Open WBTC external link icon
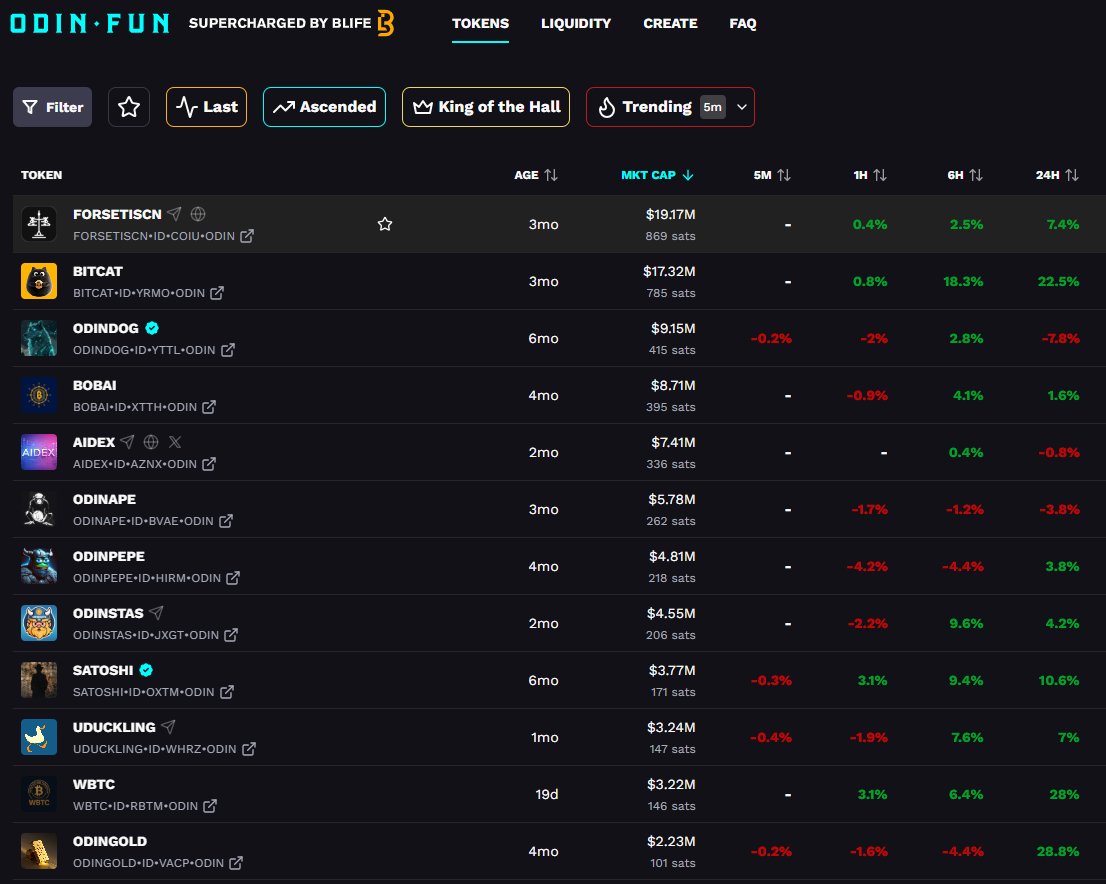This screenshot has width=1106, height=884. (210, 806)
